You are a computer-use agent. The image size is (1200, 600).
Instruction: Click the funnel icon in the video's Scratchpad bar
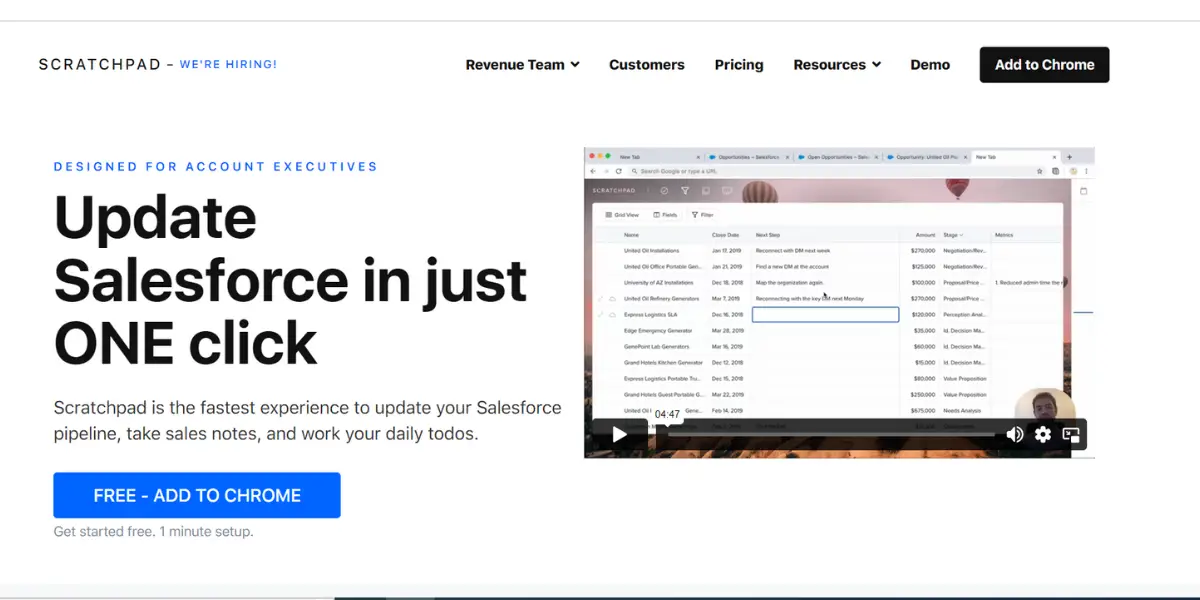pos(685,190)
